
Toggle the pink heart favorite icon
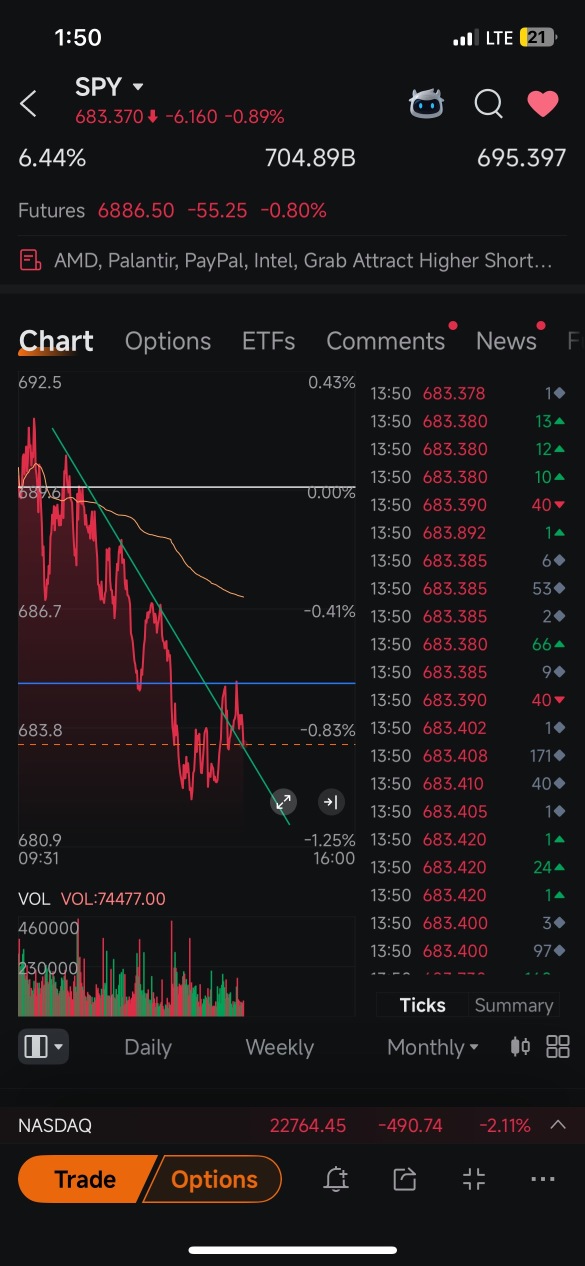pos(543,103)
